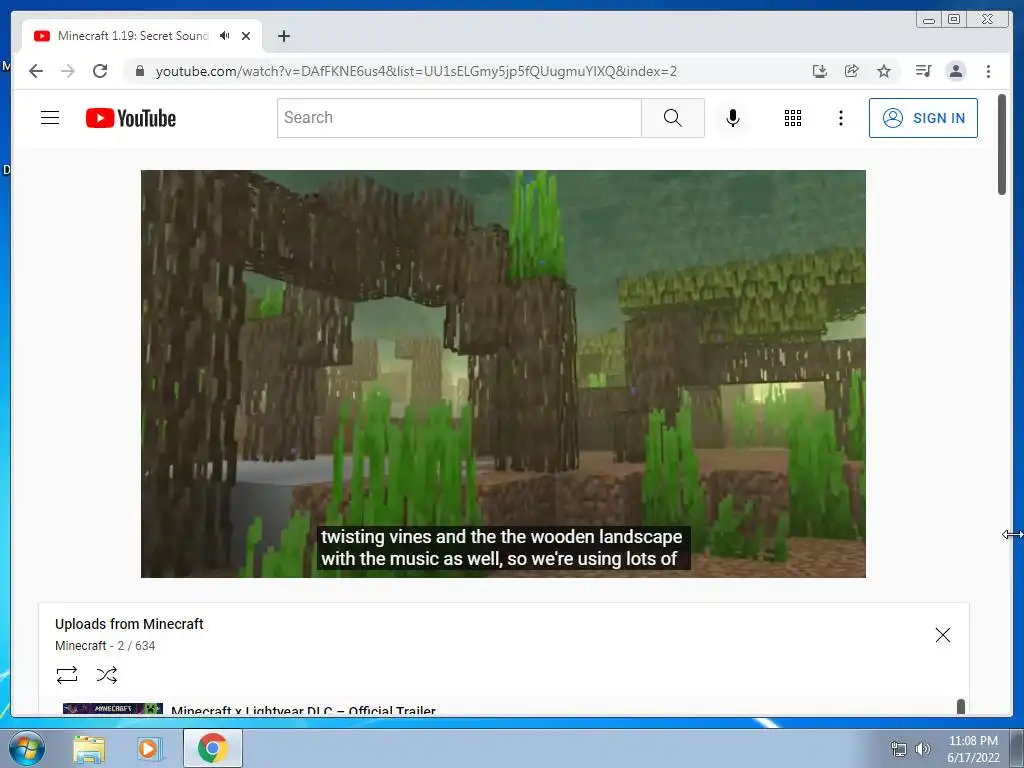This screenshot has width=1024, height=768.
Task: Toggle playlist loop button
Action: (67, 674)
